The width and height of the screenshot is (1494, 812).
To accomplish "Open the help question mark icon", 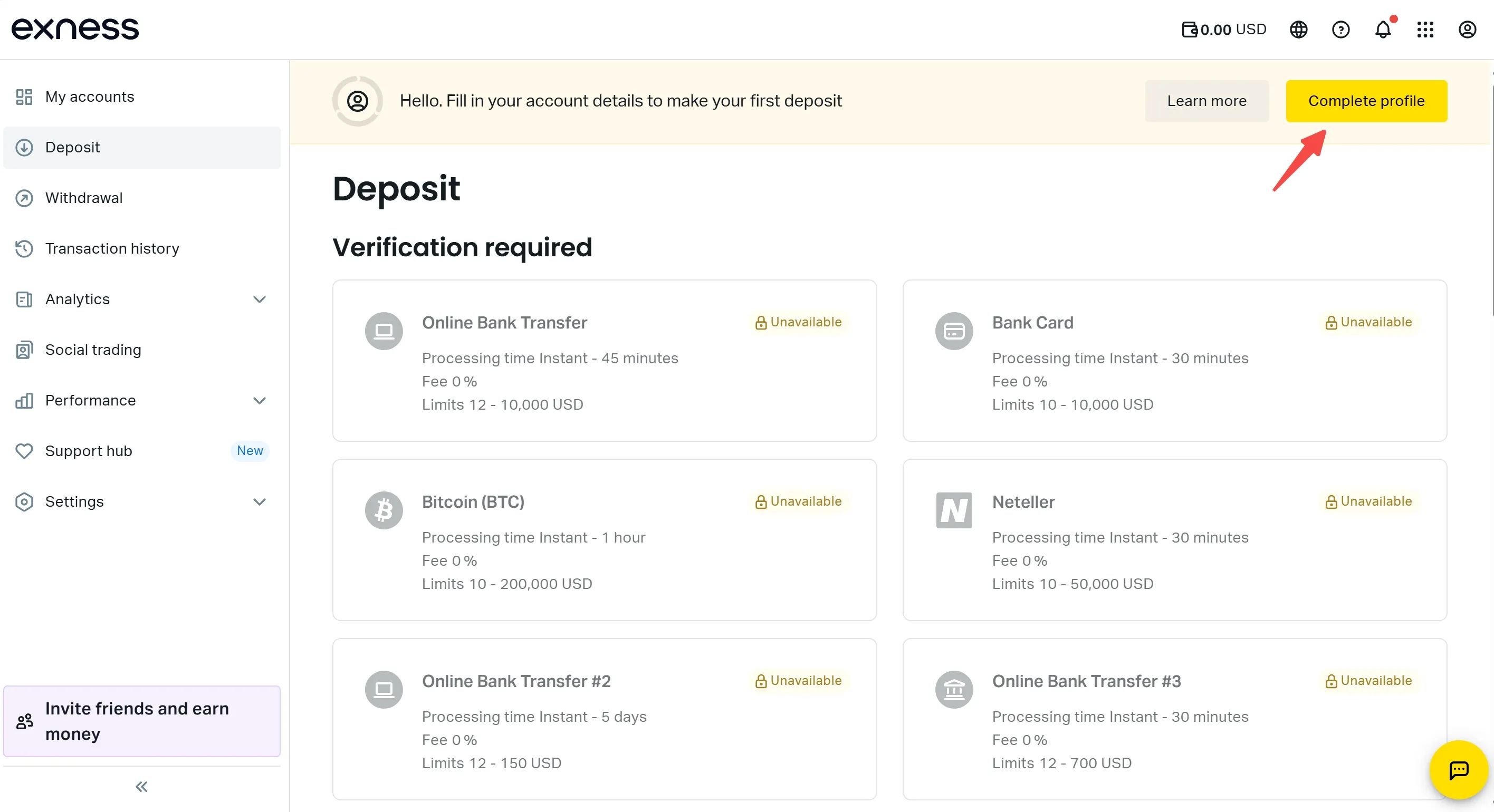I will (x=1340, y=30).
